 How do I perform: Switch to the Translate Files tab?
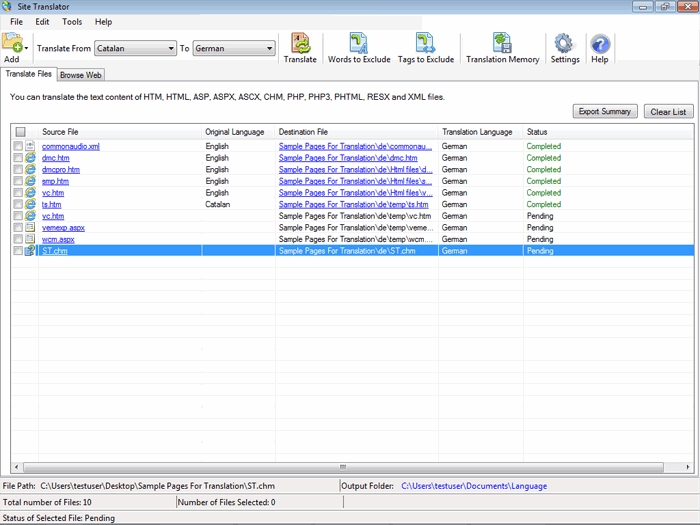pyautogui.click(x=29, y=74)
